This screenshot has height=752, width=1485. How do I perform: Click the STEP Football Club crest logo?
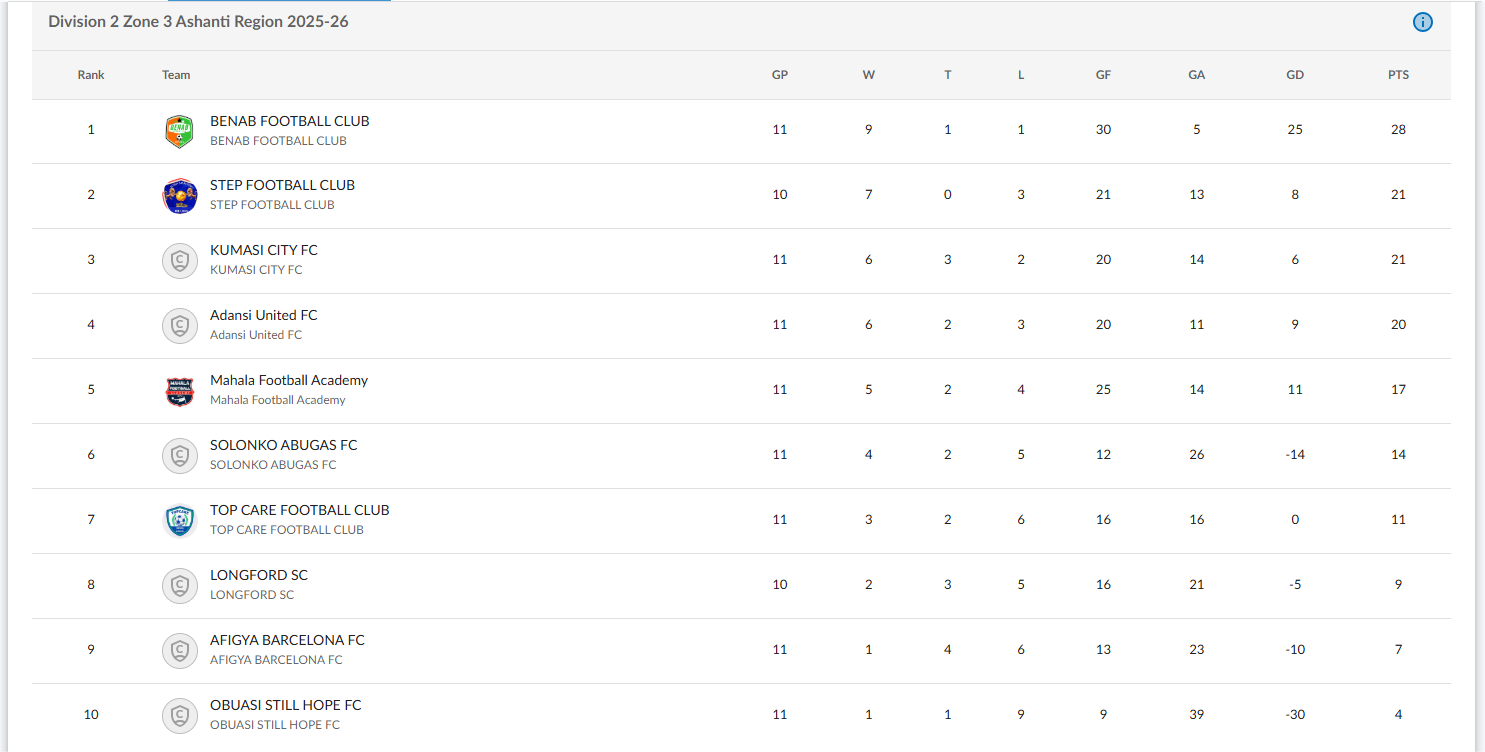179,196
